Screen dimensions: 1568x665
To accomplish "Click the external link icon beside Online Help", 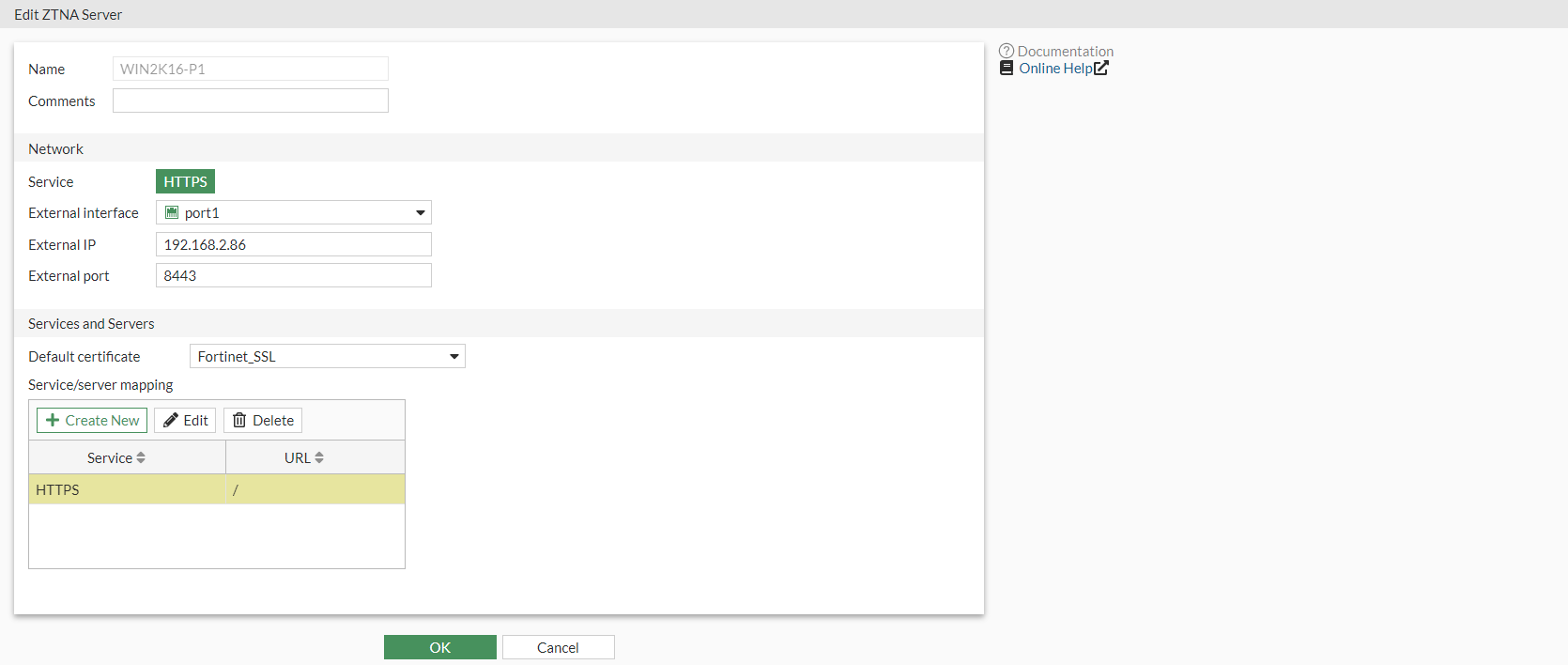I will (1101, 69).
